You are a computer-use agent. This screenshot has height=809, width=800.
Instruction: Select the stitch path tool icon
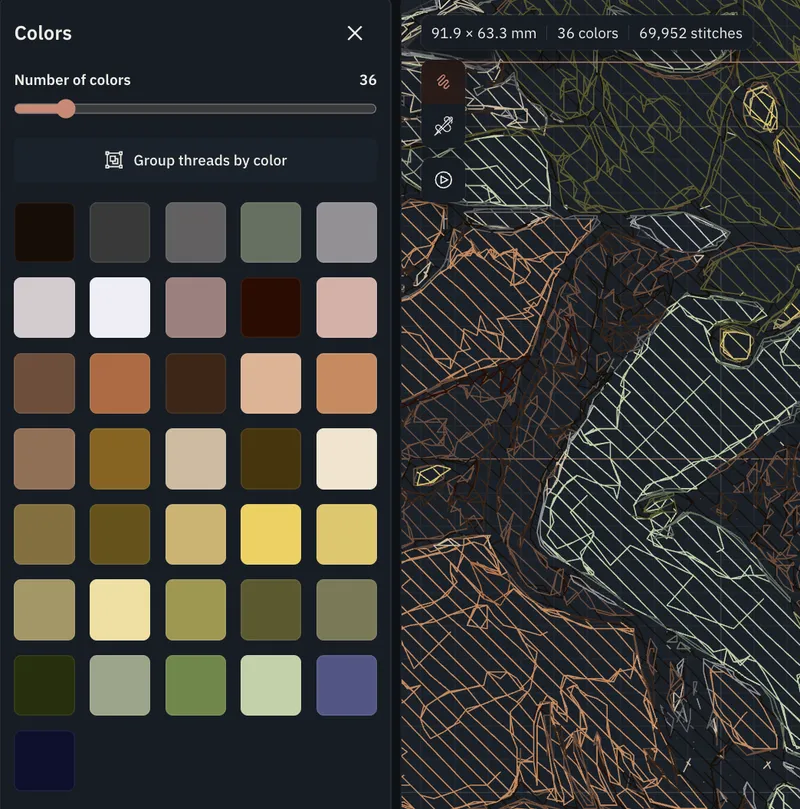point(443,82)
